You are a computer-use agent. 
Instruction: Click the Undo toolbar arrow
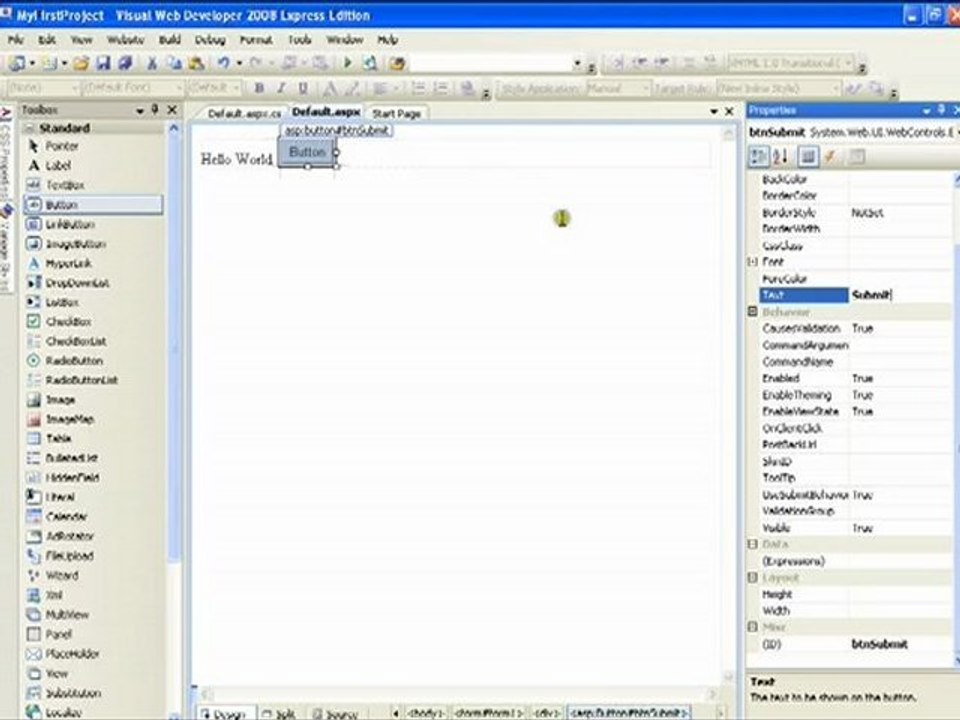(223, 63)
